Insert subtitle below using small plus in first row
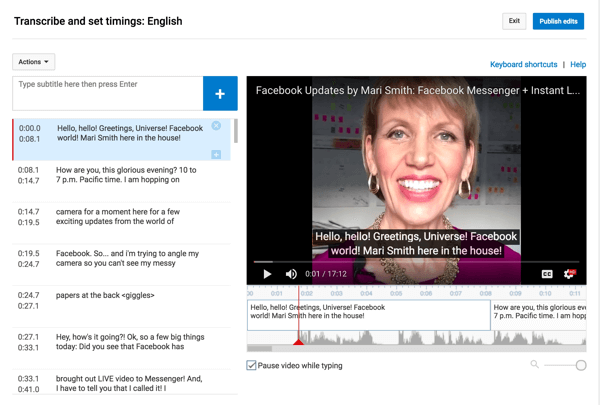The image size is (600, 405). [216, 154]
